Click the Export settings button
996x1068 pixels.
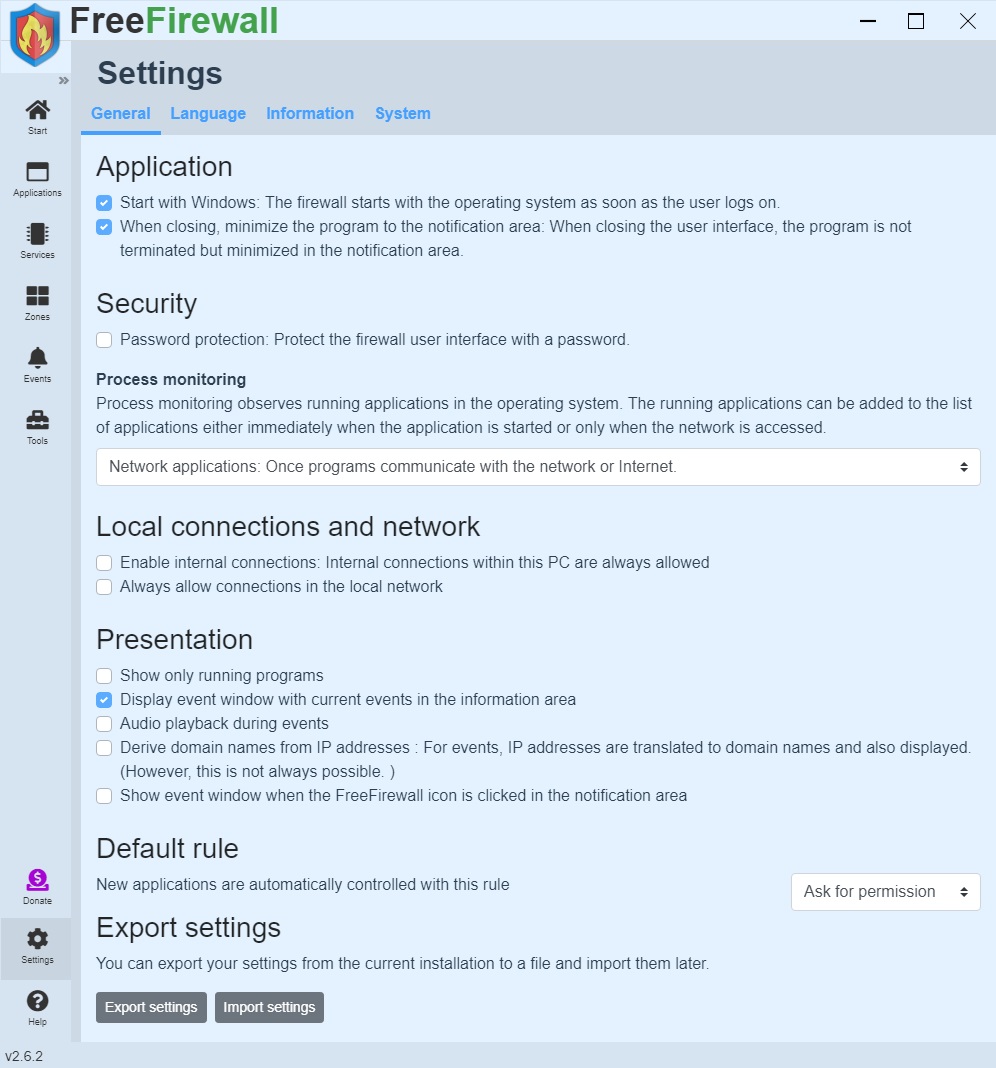click(x=151, y=1007)
